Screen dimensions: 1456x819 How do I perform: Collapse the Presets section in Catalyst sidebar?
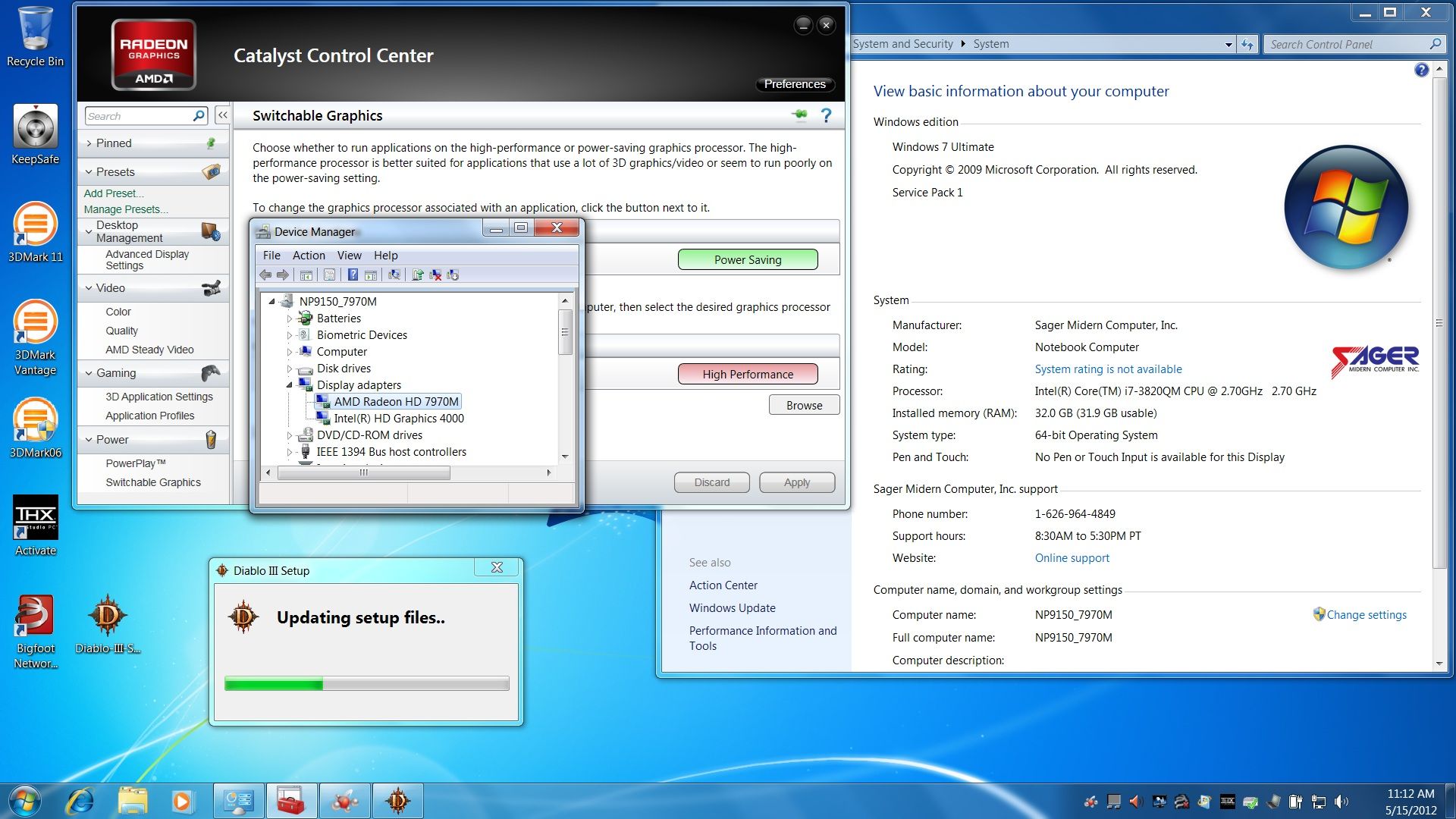coord(89,172)
